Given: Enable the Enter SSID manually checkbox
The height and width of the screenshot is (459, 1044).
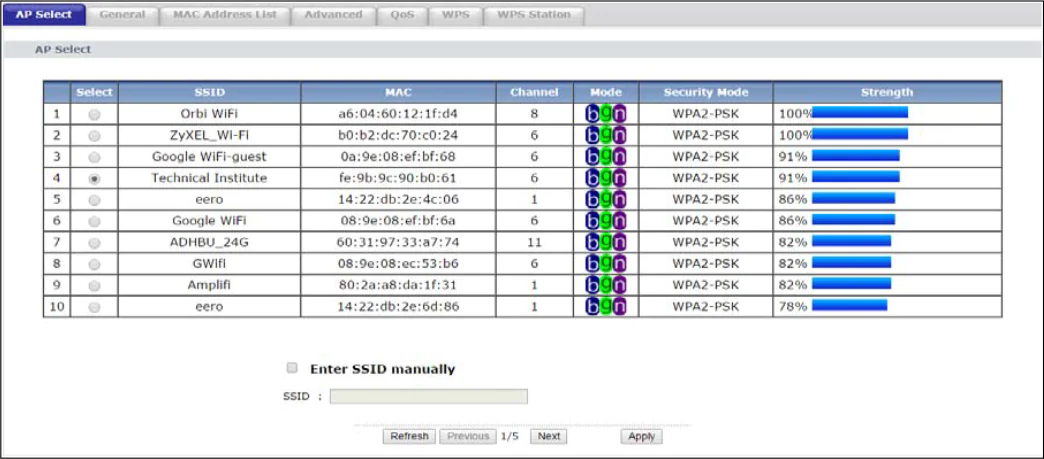Looking at the screenshot, I should tap(292, 368).
